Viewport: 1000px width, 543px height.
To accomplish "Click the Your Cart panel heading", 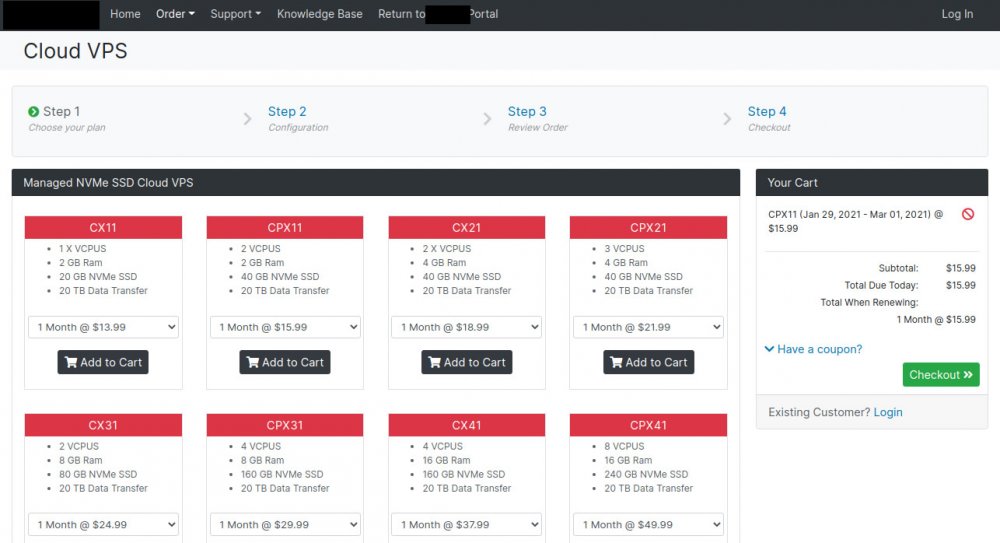I will pos(793,182).
